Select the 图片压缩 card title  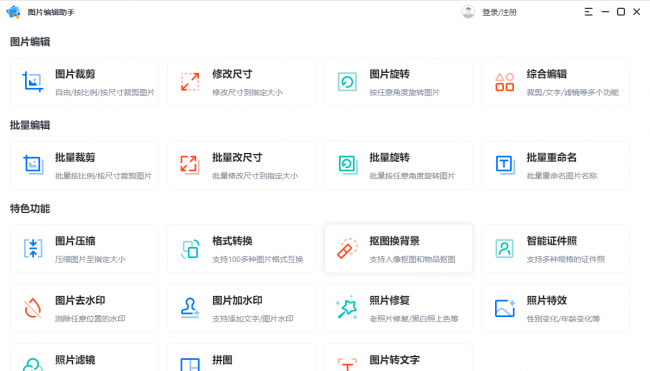tap(75, 241)
